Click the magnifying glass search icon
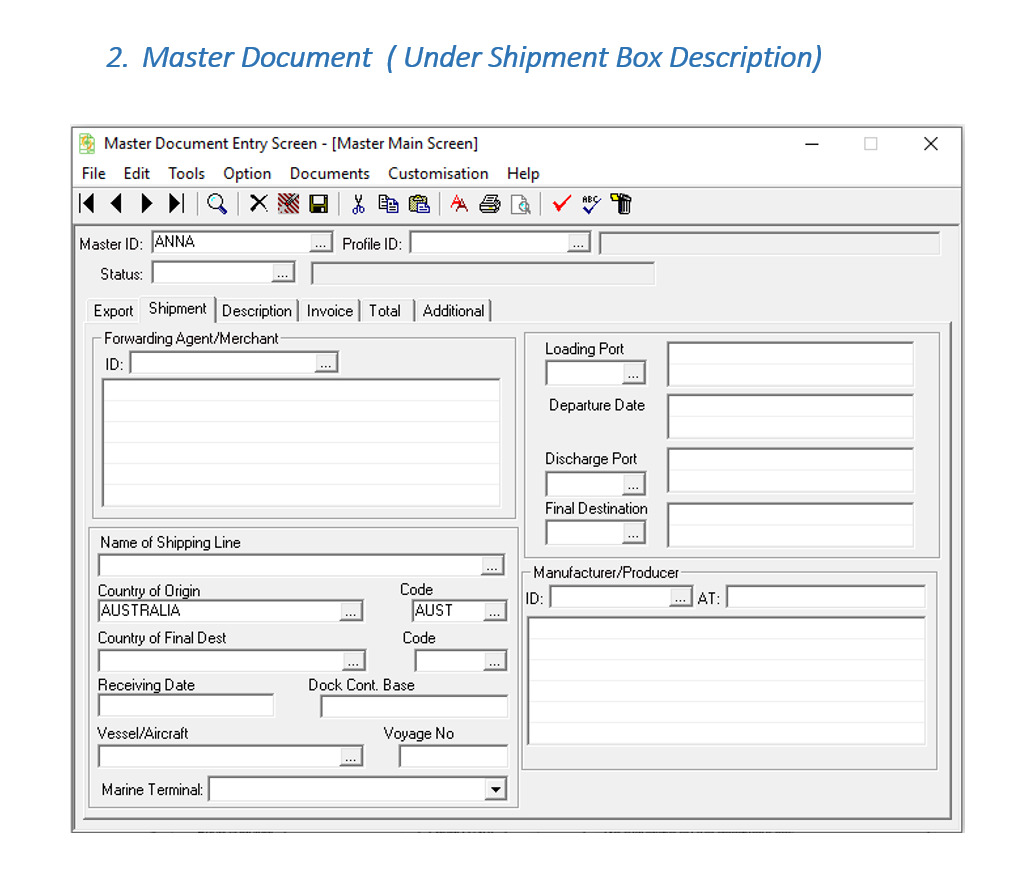1012x895 pixels. pos(216,204)
